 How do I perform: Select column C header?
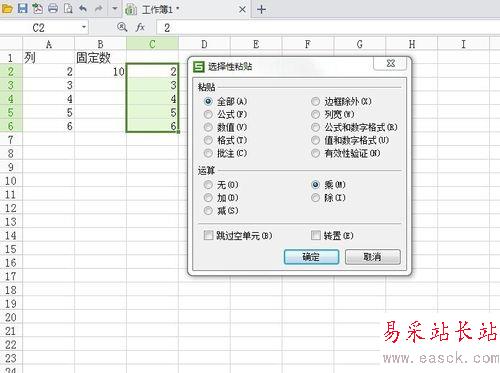pos(152,44)
